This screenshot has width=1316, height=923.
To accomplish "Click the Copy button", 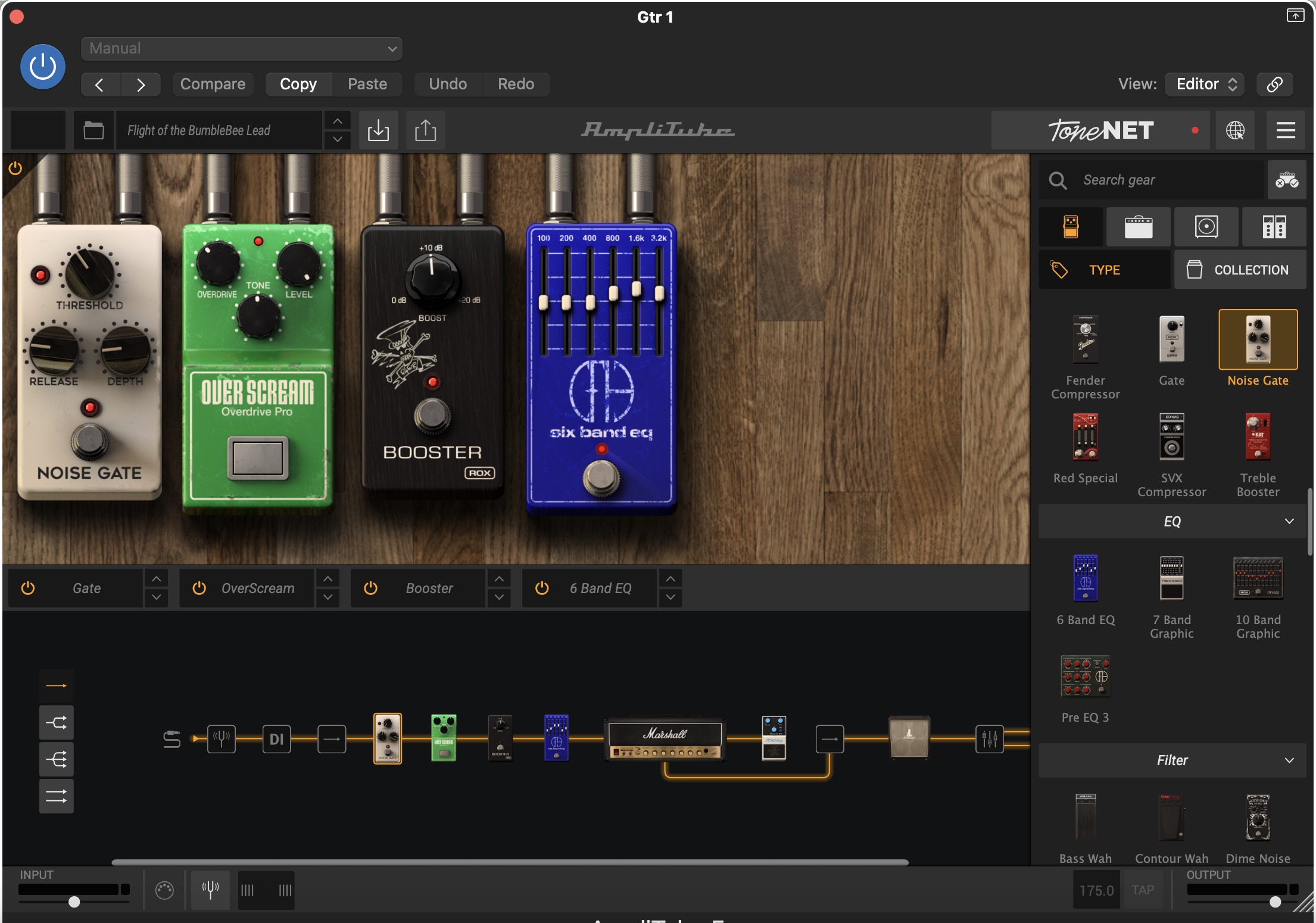I will coord(298,84).
